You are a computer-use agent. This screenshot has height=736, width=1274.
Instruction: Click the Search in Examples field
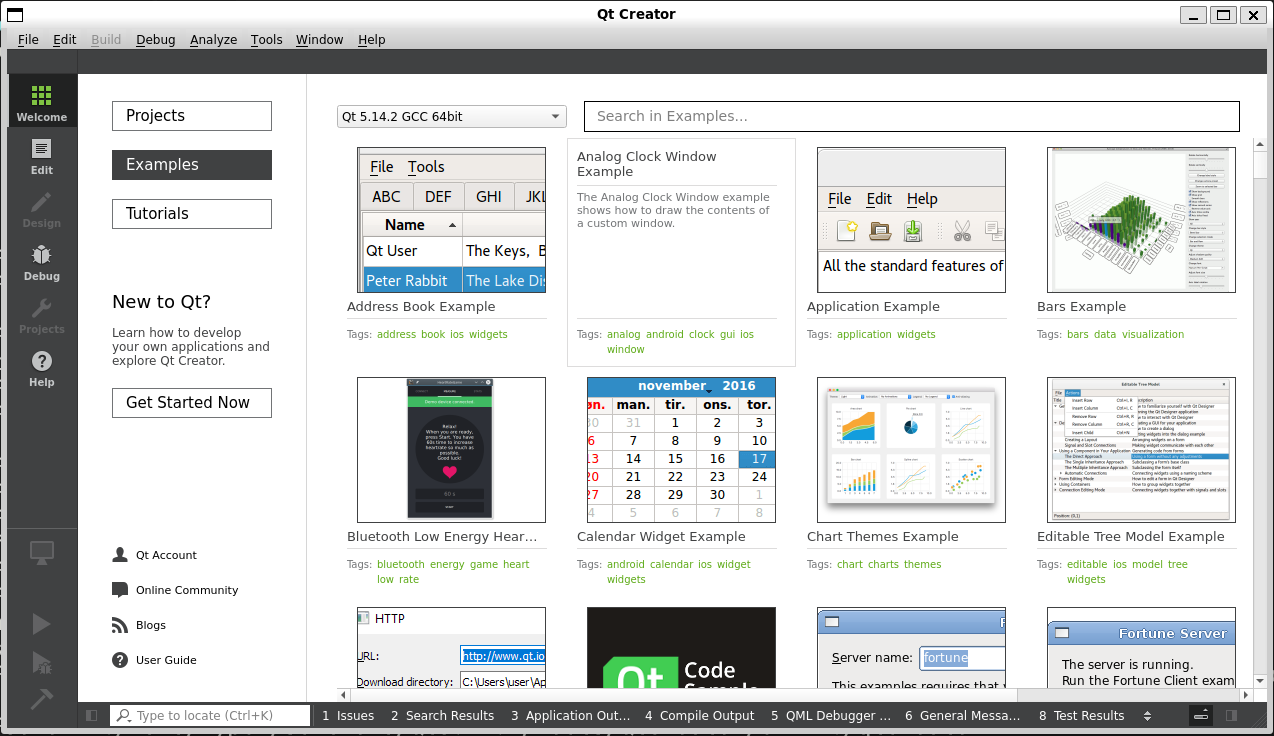coord(911,117)
